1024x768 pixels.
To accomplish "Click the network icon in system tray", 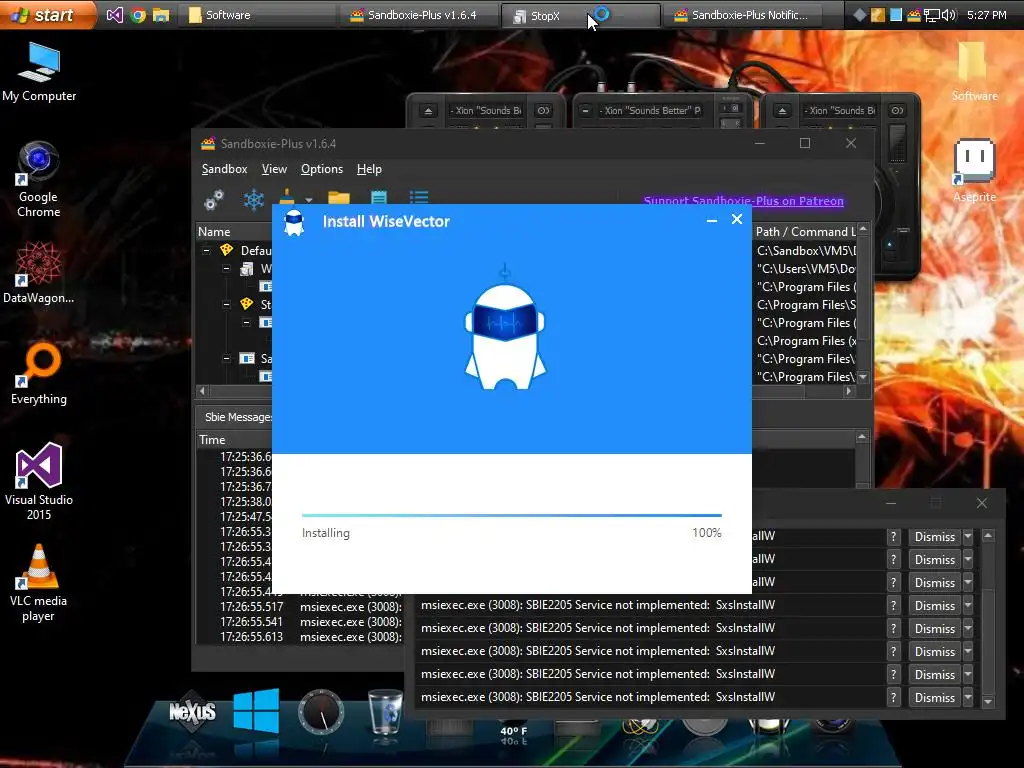I will [x=931, y=15].
